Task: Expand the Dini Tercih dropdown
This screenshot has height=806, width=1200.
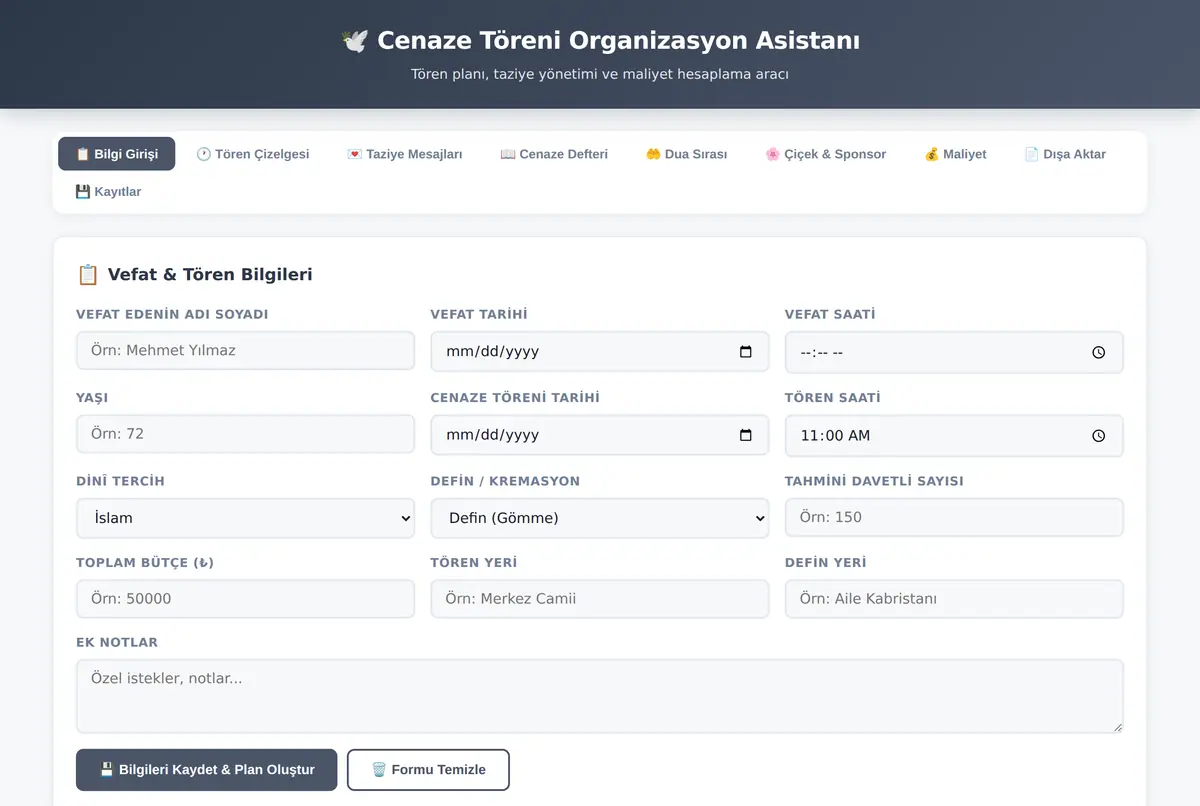Action: point(245,518)
